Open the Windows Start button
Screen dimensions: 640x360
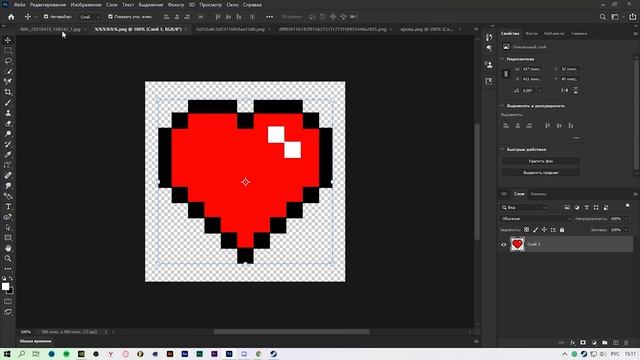pyautogui.click(x=7, y=354)
